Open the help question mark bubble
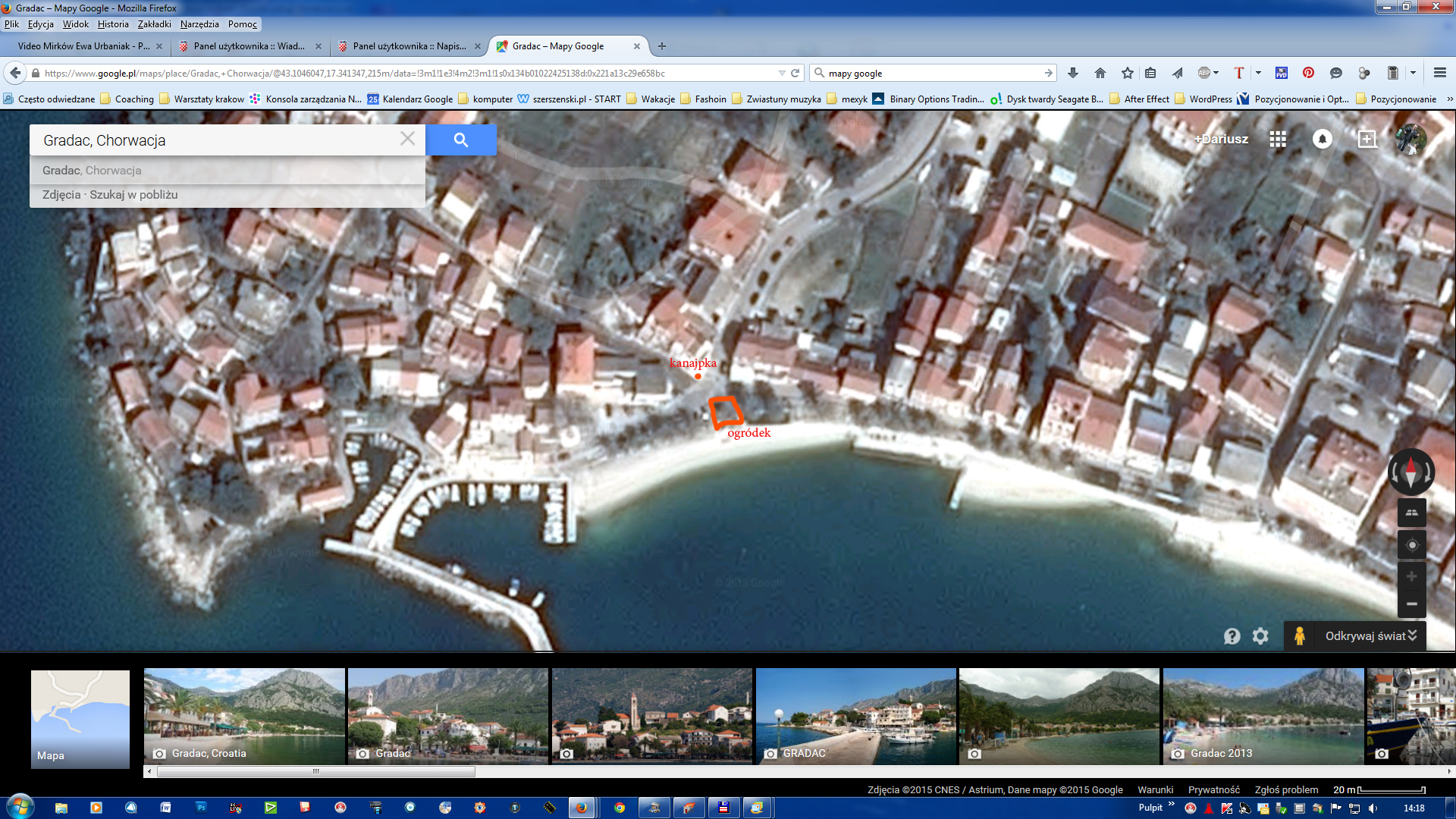This screenshot has width=1456, height=819. pyautogui.click(x=1232, y=636)
